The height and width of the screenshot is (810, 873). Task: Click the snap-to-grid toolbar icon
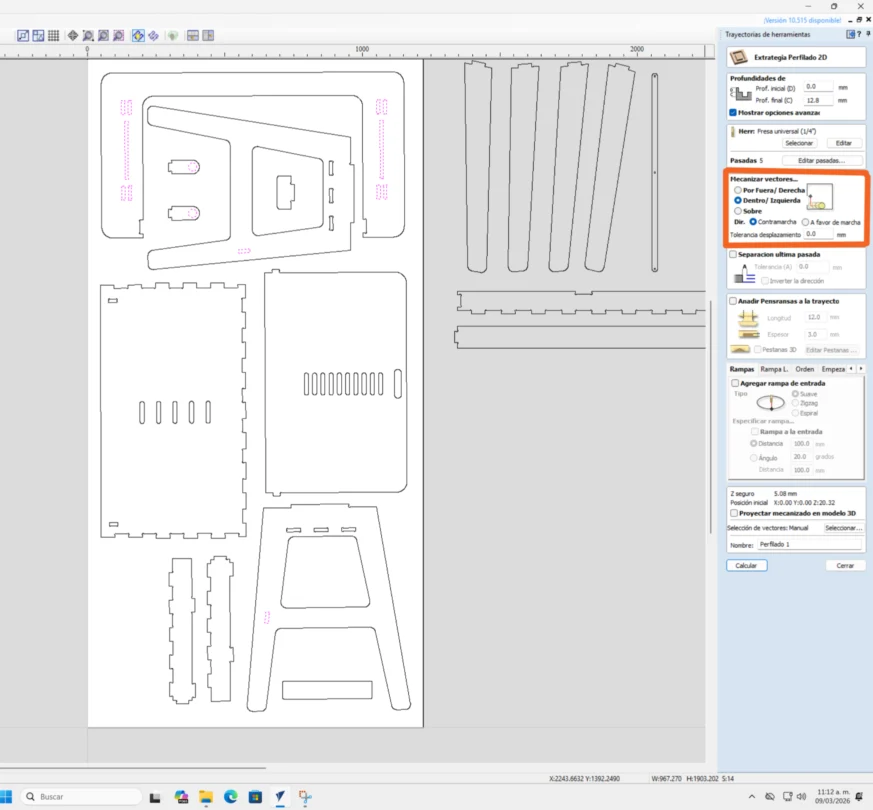(x=53, y=36)
